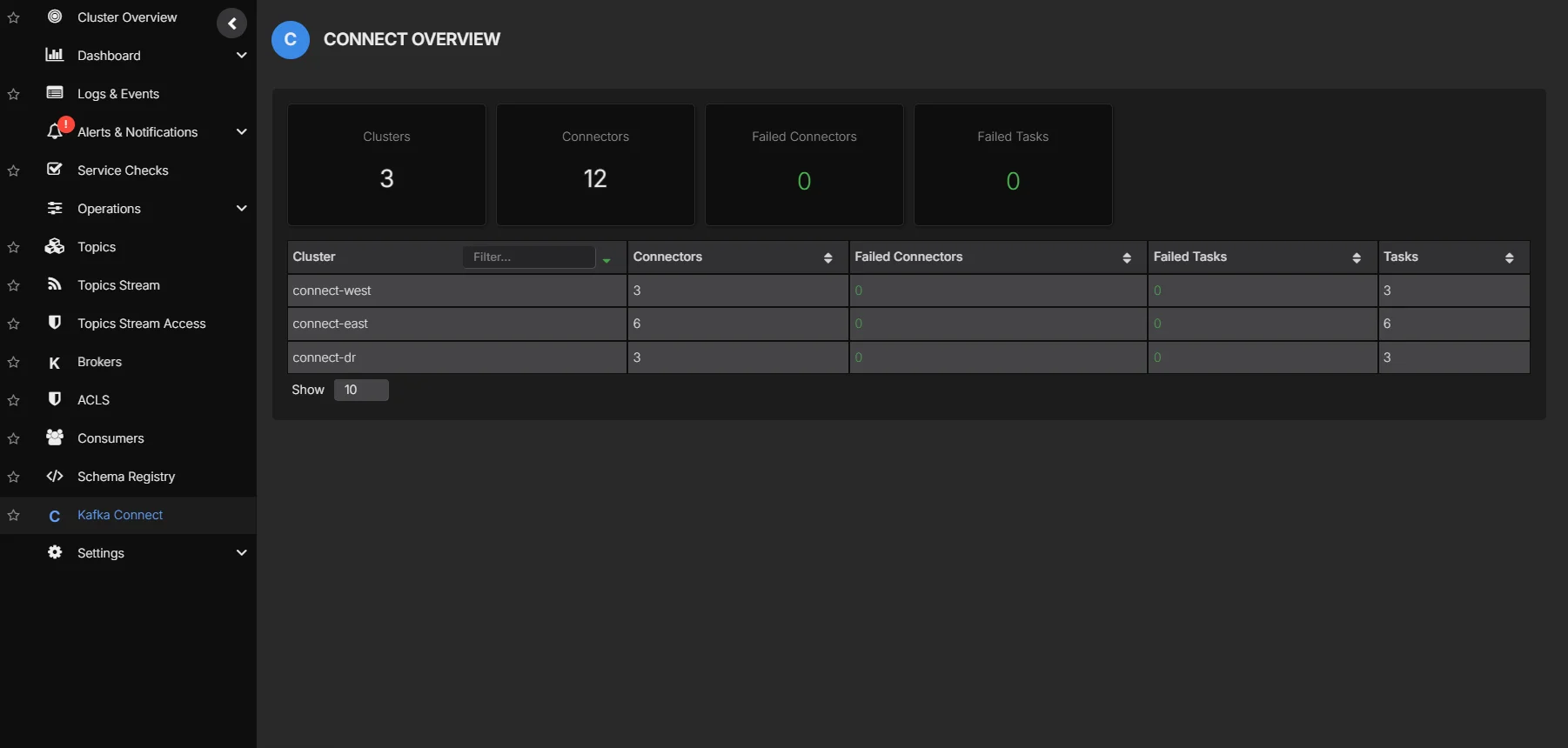Screen dimensions: 1568x748
Task: Expand the Settings submenu chevron
Action: click(241, 553)
